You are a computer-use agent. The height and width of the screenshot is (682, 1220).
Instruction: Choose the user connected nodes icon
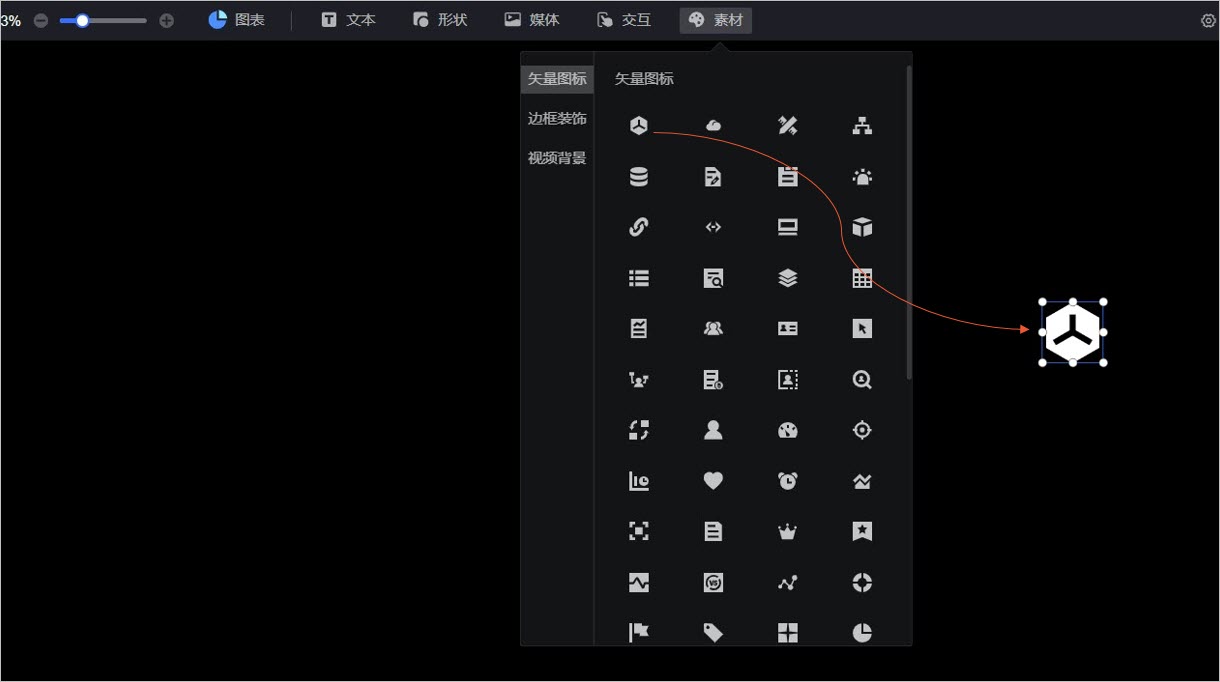coord(639,379)
